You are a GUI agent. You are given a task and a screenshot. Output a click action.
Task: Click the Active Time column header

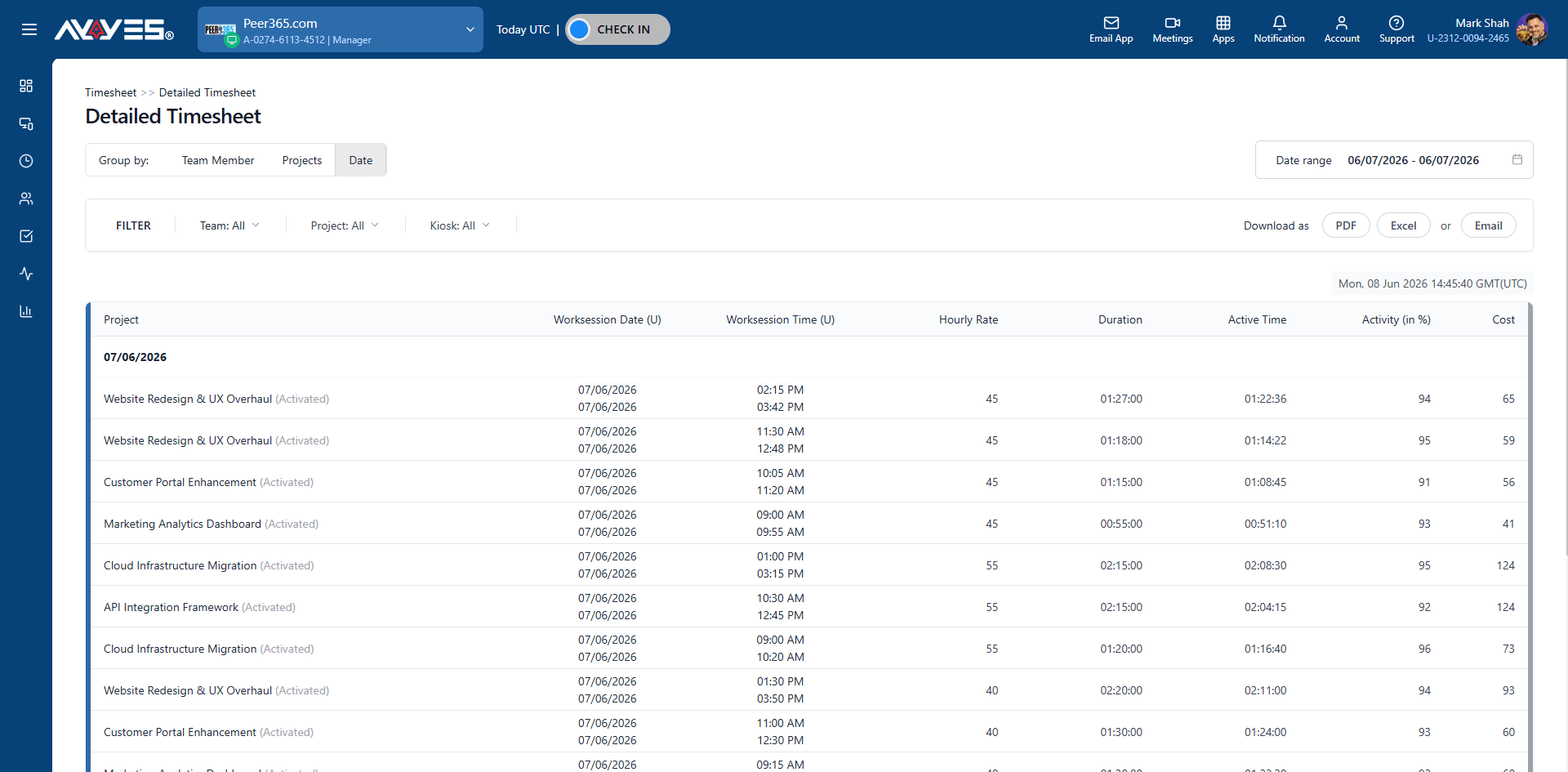pyautogui.click(x=1257, y=319)
